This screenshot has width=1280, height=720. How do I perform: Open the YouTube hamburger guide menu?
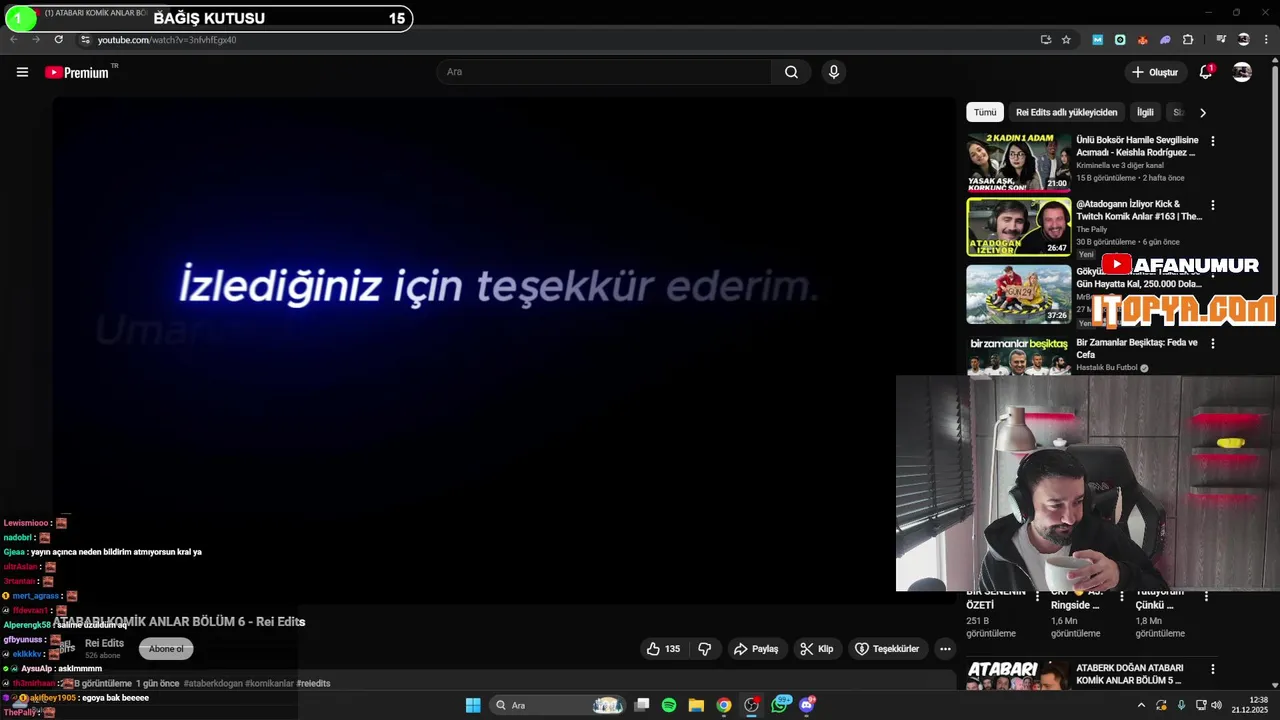tap(22, 72)
